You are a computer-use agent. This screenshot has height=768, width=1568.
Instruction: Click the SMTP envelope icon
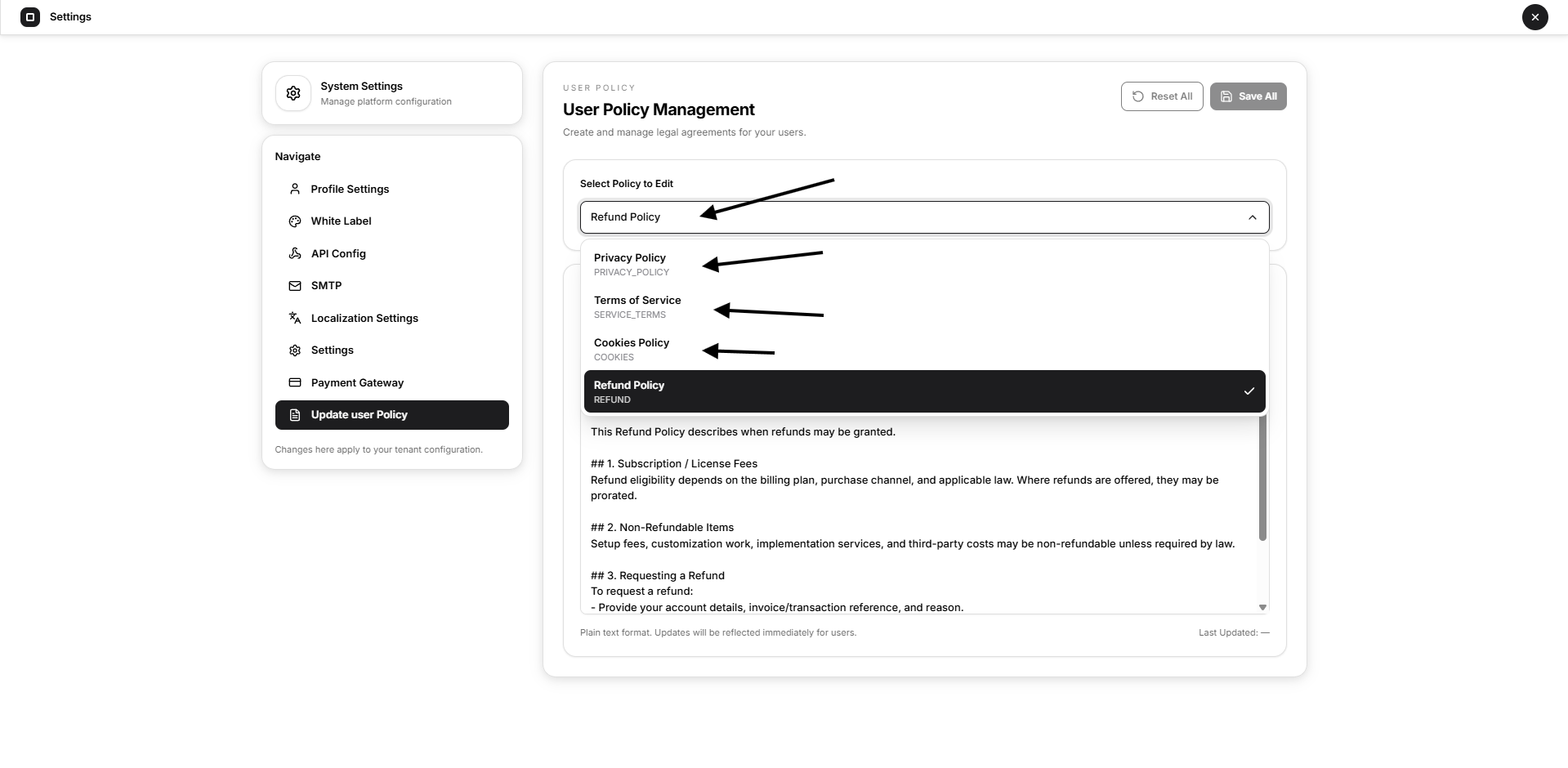click(x=295, y=286)
